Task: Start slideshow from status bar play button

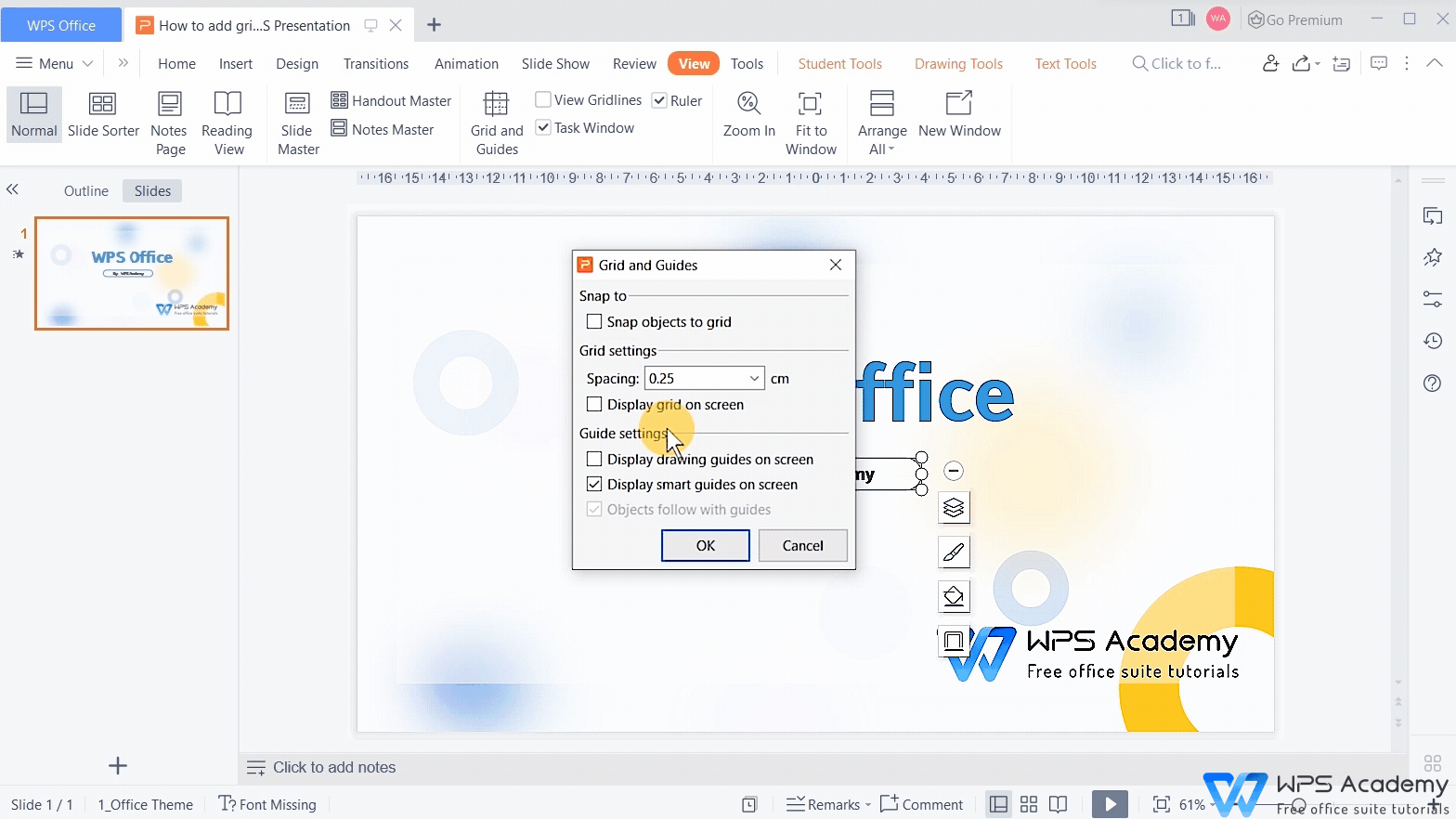Action: click(x=1110, y=804)
